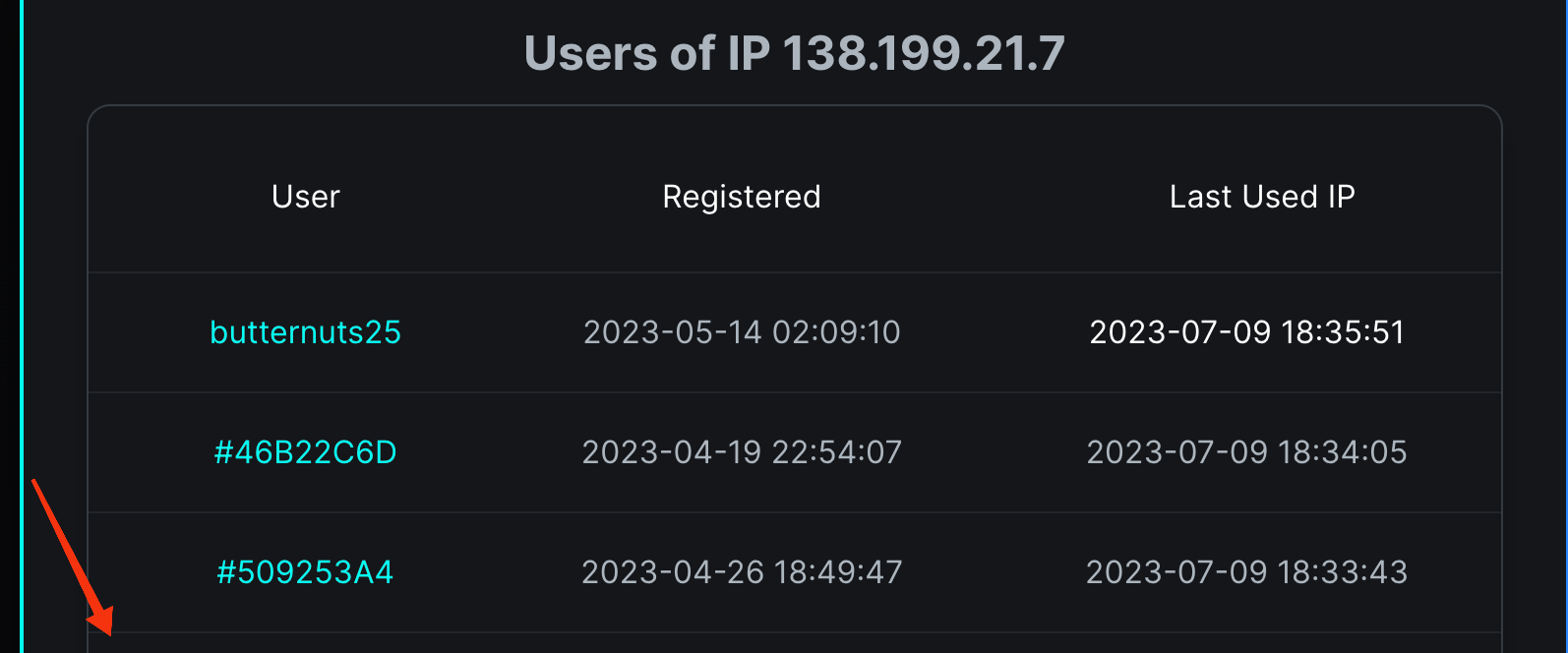
Task: Click the Registered column header
Action: point(742,197)
